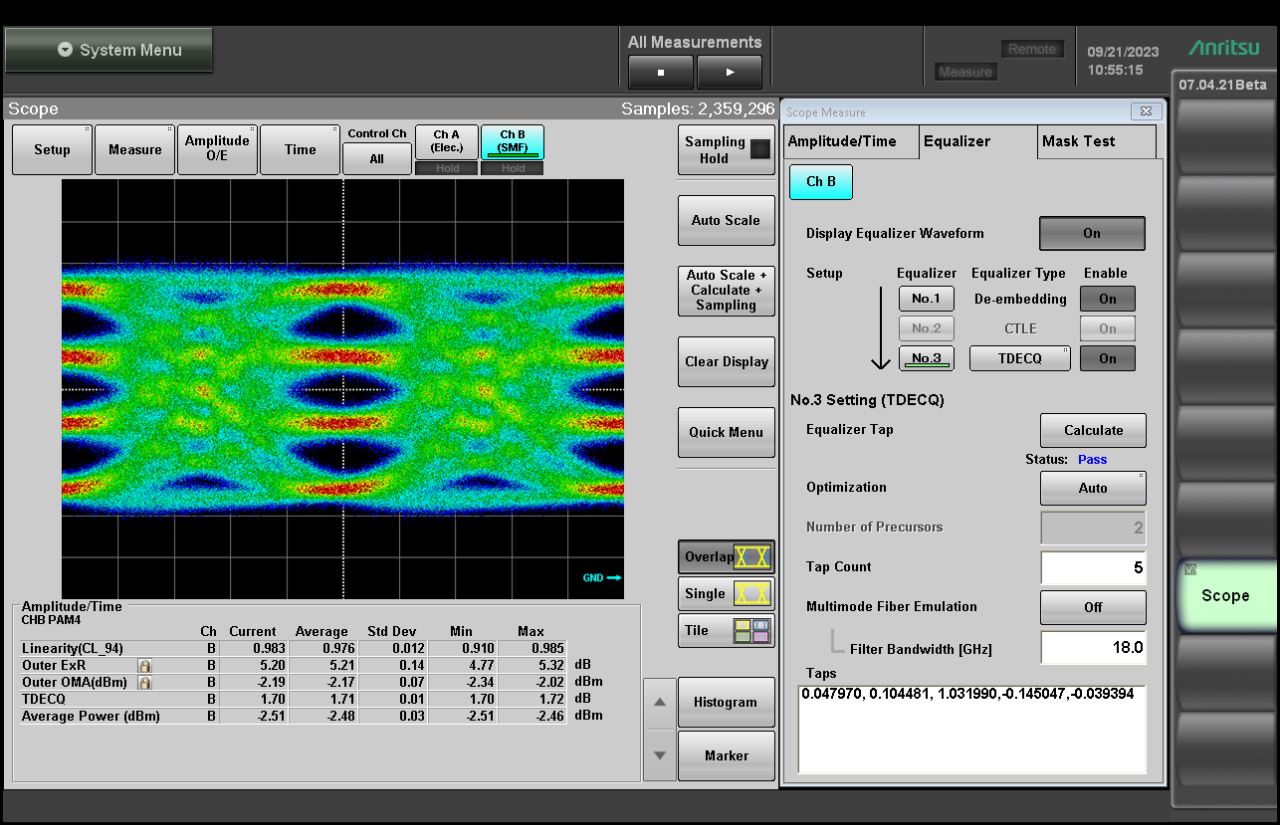Start all measurements with the play button
The width and height of the screenshot is (1280, 825).
pos(729,72)
